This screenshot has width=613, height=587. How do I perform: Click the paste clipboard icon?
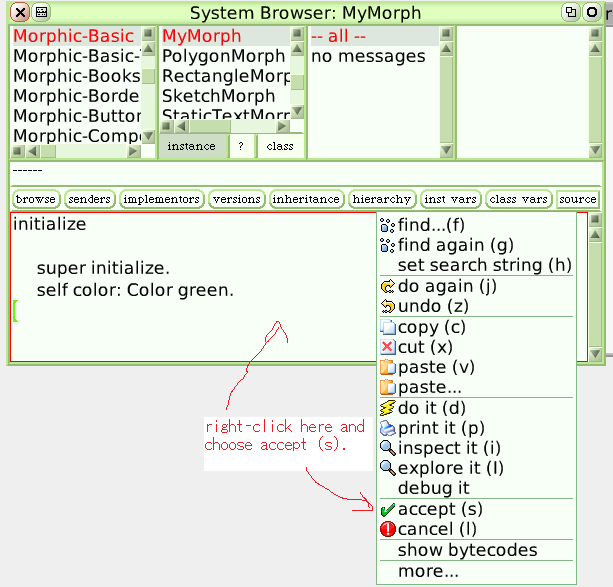(x=388, y=367)
